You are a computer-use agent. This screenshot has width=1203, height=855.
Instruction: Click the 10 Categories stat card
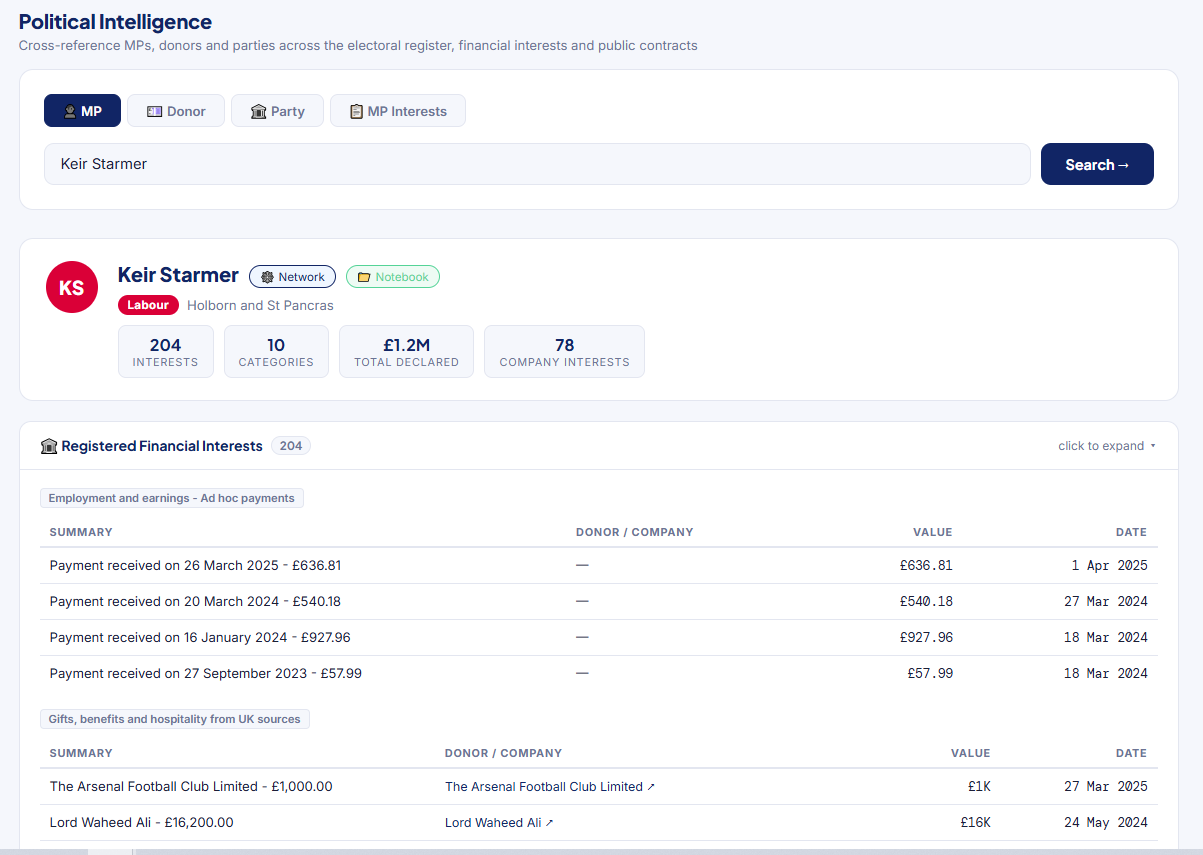click(x=276, y=352)
